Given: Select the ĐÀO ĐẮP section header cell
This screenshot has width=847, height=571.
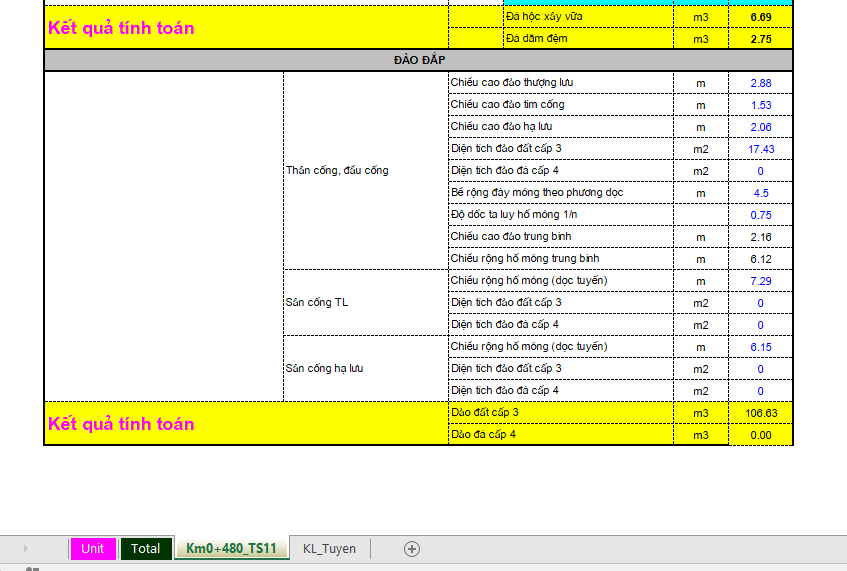Looking at the screenshot, I should [418, 61].
